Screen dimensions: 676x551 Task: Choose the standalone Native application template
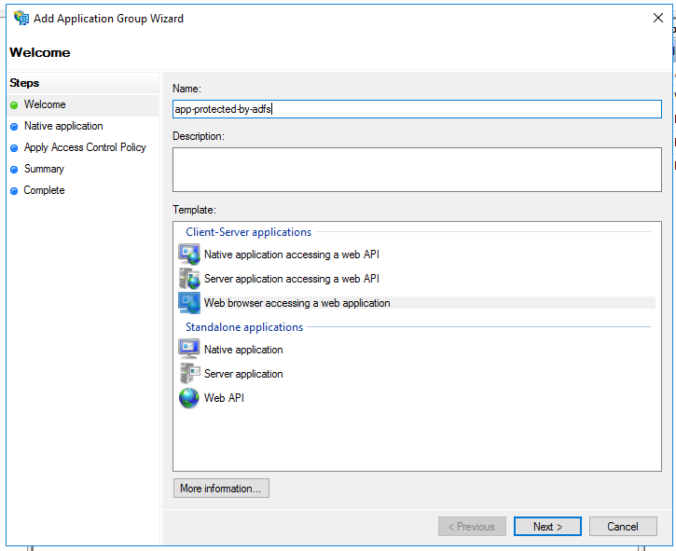[244, 349]
